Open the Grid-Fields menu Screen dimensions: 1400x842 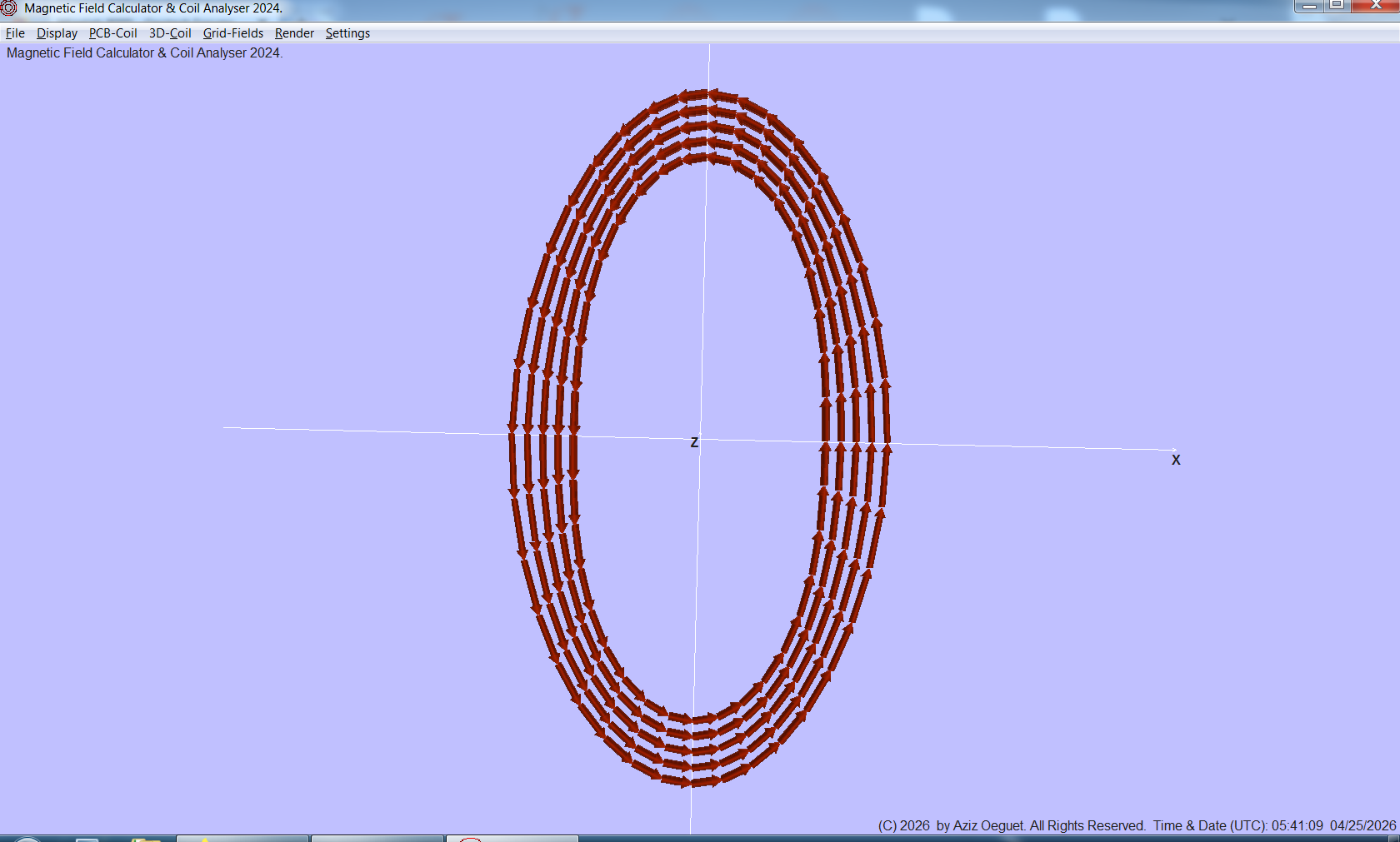click(233, 33)
